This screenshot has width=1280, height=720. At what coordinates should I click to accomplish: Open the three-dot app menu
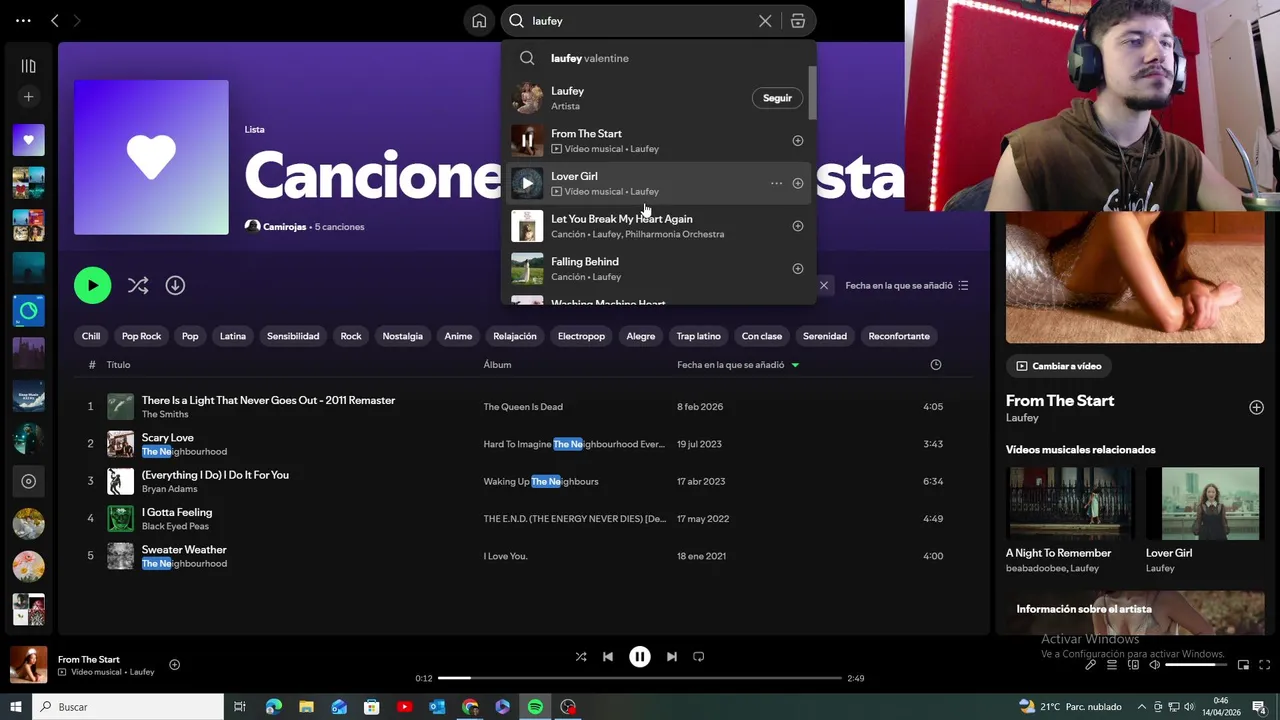23,20
